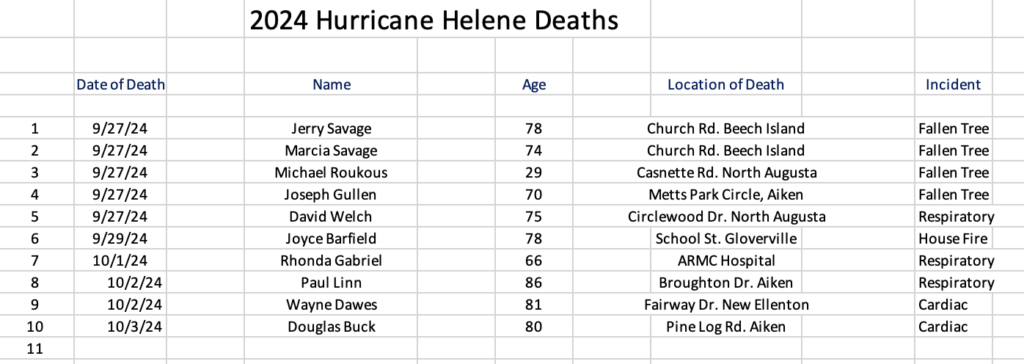Select the title cell '2024 Hurricane Helene Deaths'
The image size is (1024, 364).
[434, 20]
